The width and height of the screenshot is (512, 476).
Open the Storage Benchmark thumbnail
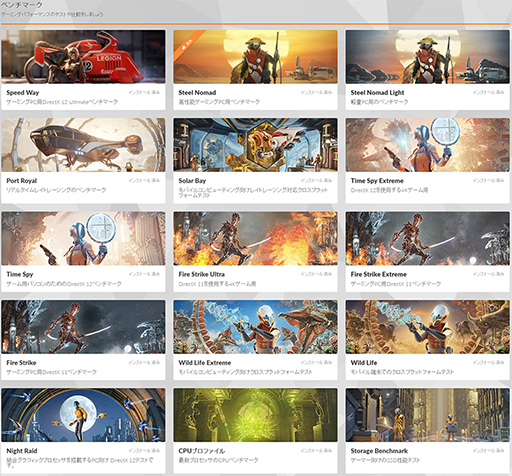(428, 415)
